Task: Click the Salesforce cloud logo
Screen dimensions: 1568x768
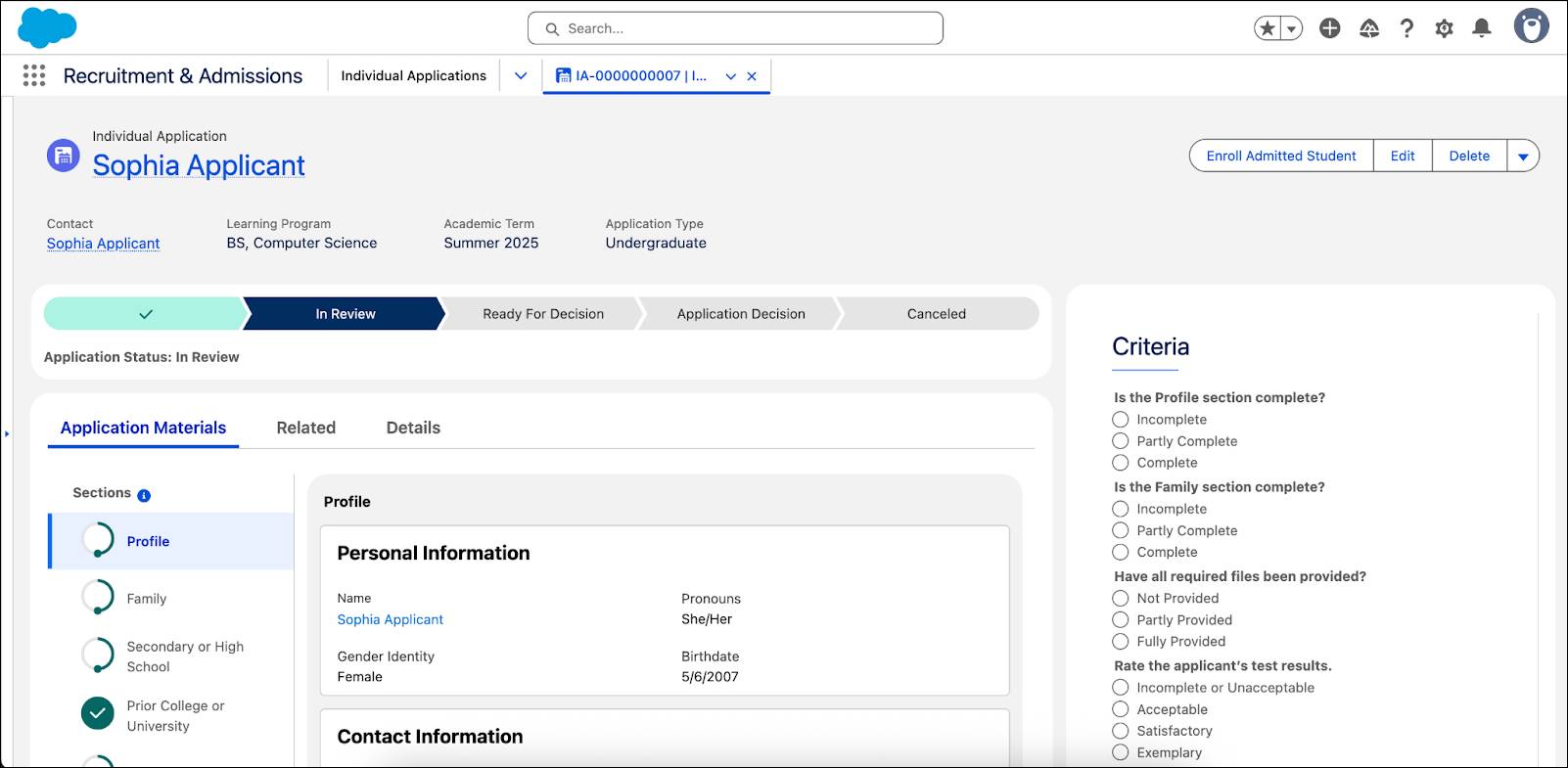Action: 47,27
